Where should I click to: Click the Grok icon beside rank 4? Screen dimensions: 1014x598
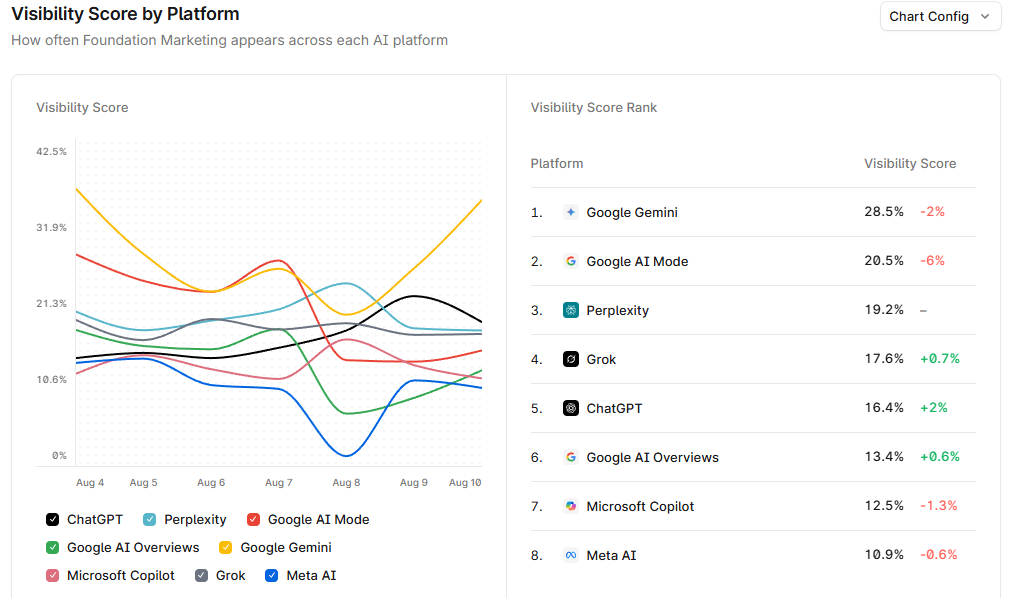570,359
